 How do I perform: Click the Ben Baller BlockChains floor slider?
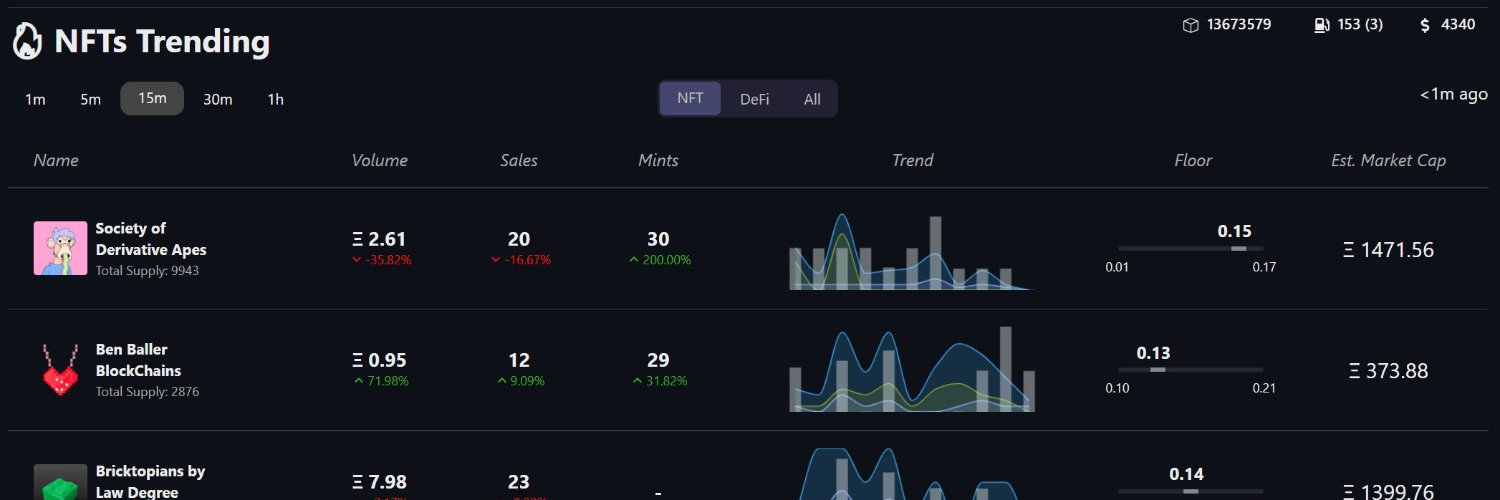click(1190, 370)
